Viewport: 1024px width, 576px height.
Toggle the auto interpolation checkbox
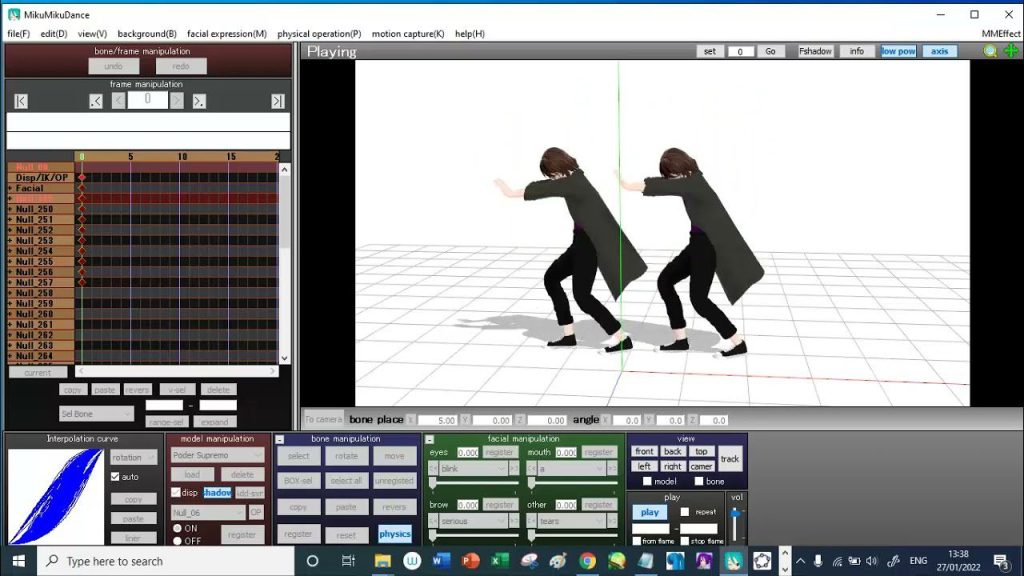pos(116,477)
